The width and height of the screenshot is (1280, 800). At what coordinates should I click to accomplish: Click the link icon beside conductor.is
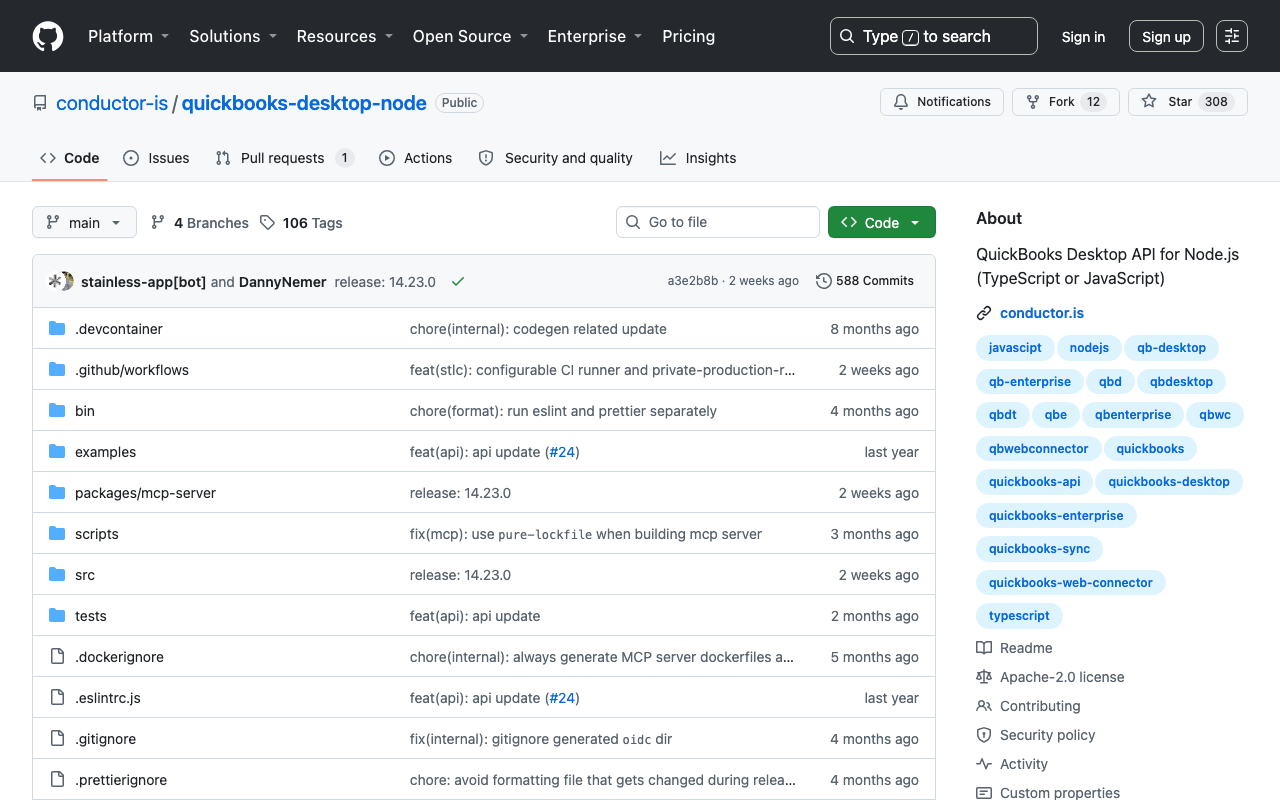(984, 313)
